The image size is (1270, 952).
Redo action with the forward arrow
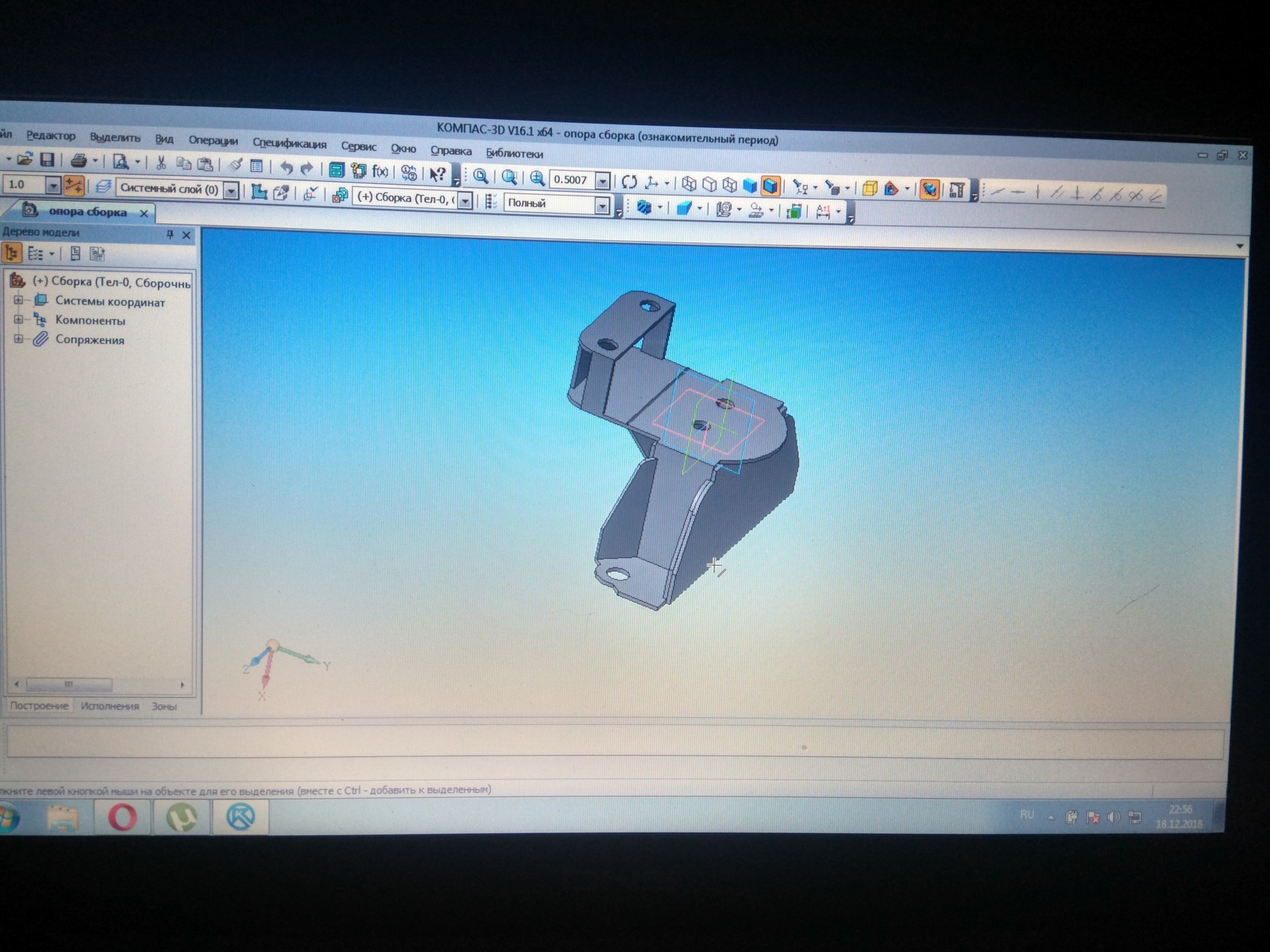click(307, 168)
